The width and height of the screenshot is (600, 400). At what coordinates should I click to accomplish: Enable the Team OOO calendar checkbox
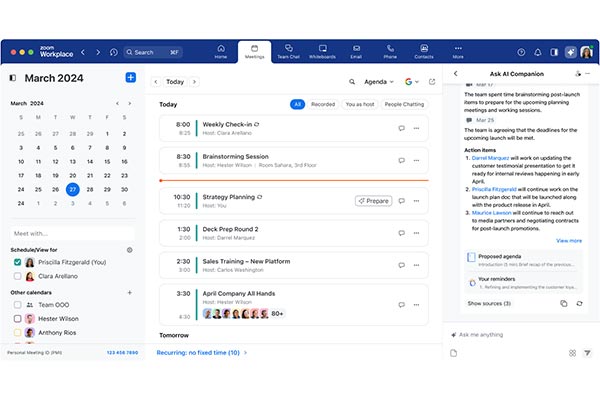(x=17, y=304)
